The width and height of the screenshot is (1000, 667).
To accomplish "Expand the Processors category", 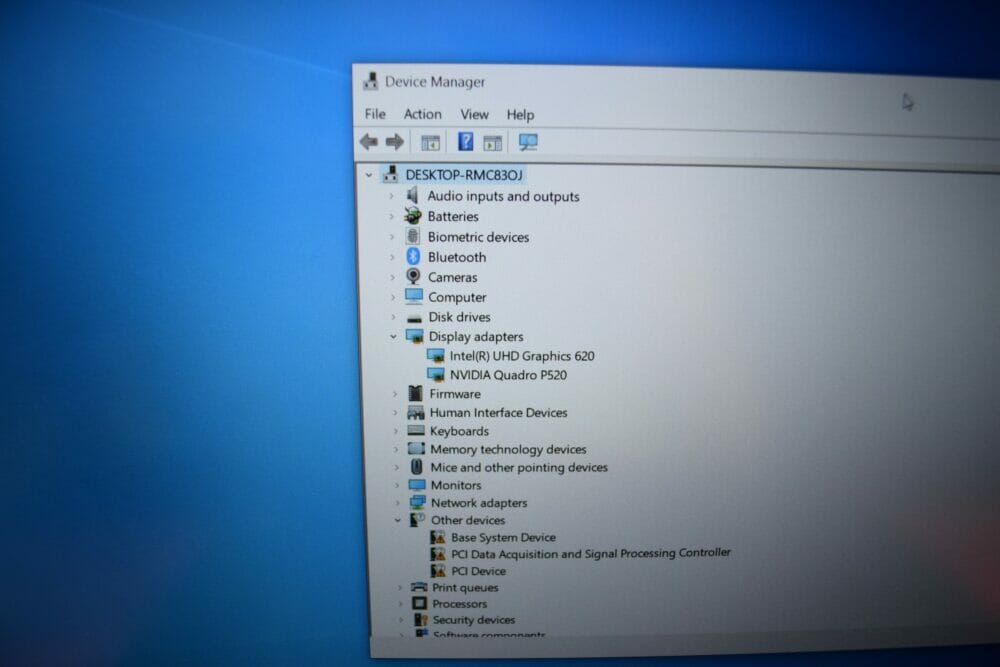I will 401,604.
